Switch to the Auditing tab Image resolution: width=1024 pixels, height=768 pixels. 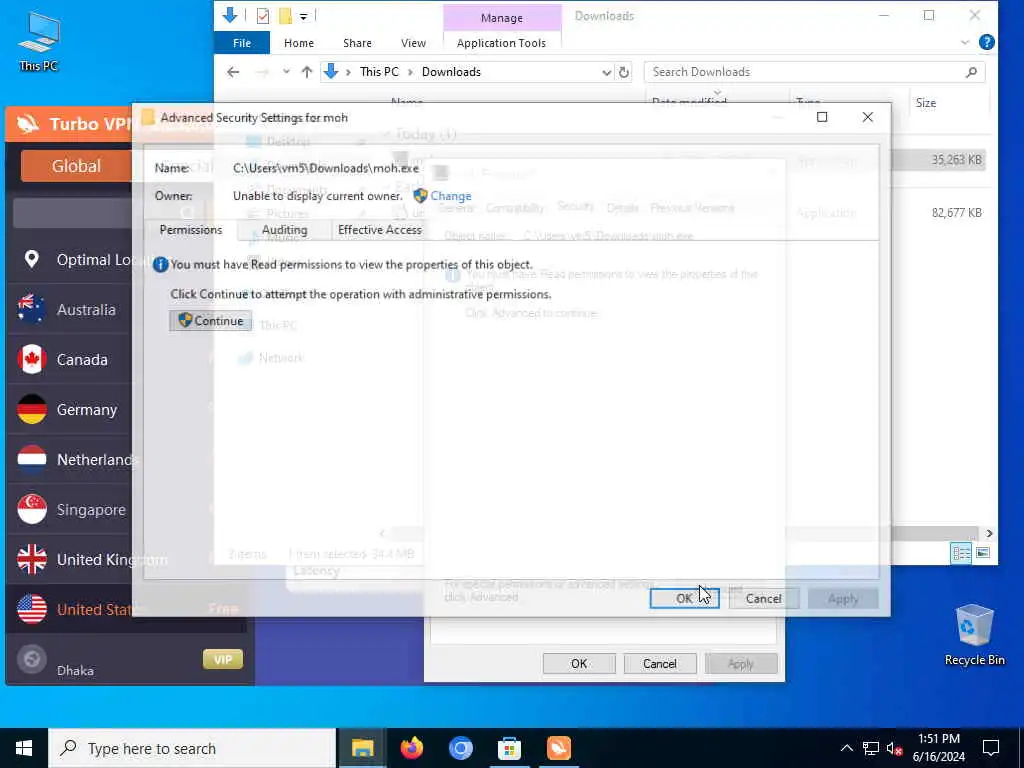coord(284,230)
